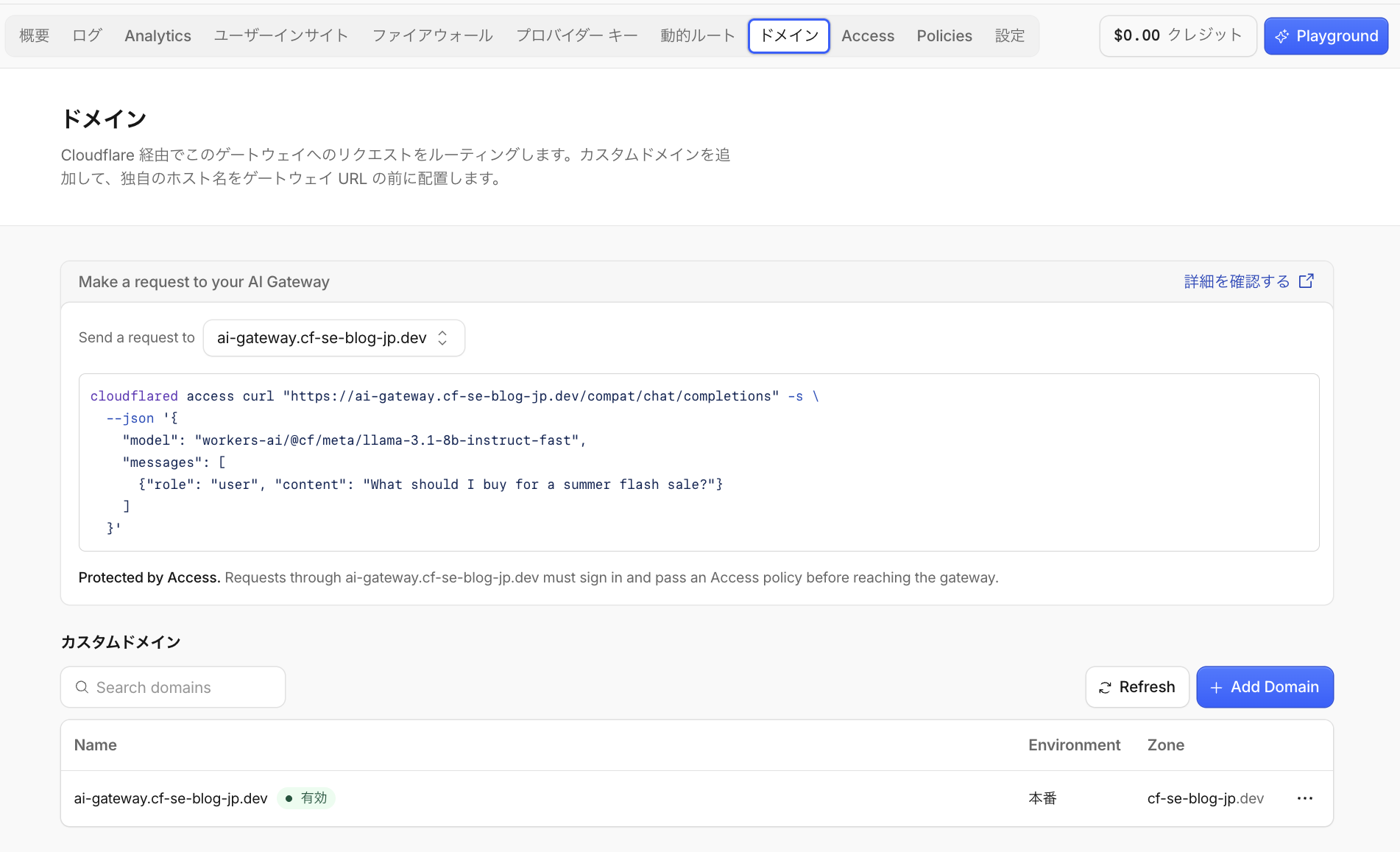Go to the Access tab
The height and width of the screenshot is (852, 1400).
pos(868,36)
